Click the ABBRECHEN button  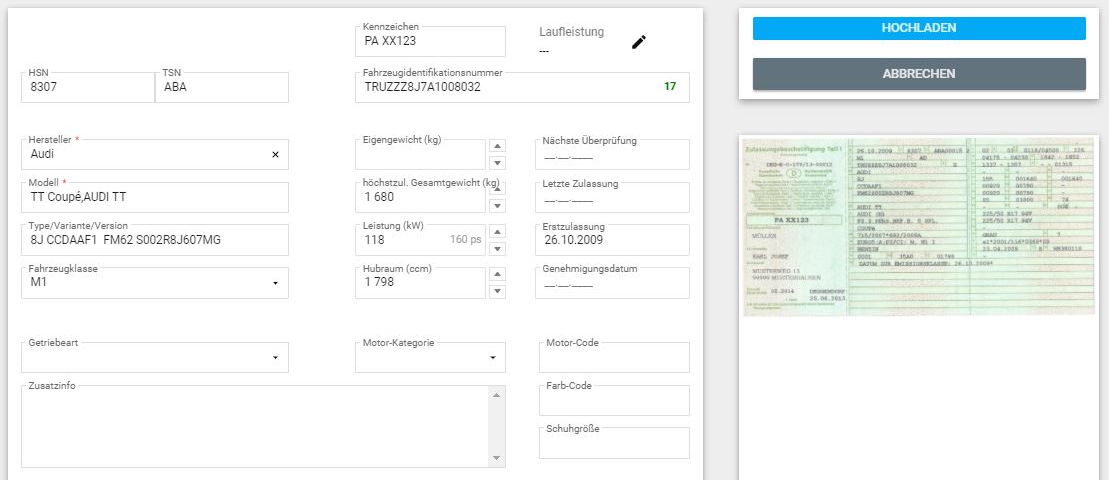(x=919, y=74)
